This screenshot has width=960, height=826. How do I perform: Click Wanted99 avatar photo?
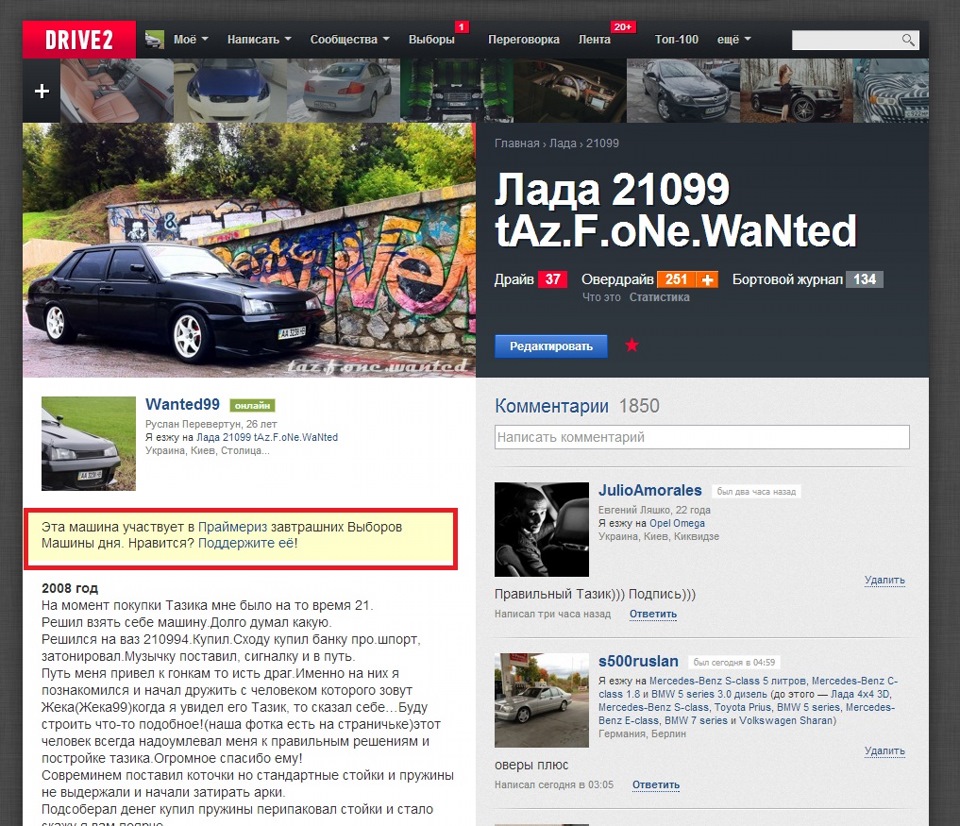click(89, 443)
